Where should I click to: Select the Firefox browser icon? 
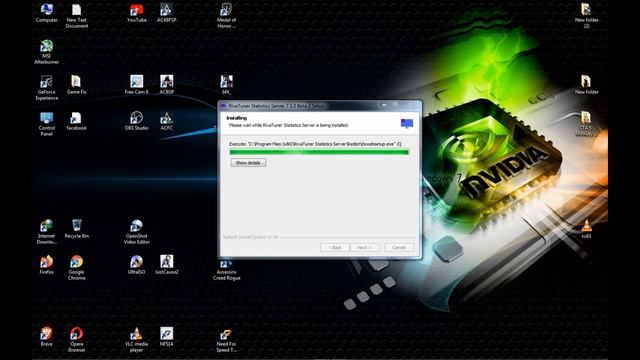[x=46, y=265]
